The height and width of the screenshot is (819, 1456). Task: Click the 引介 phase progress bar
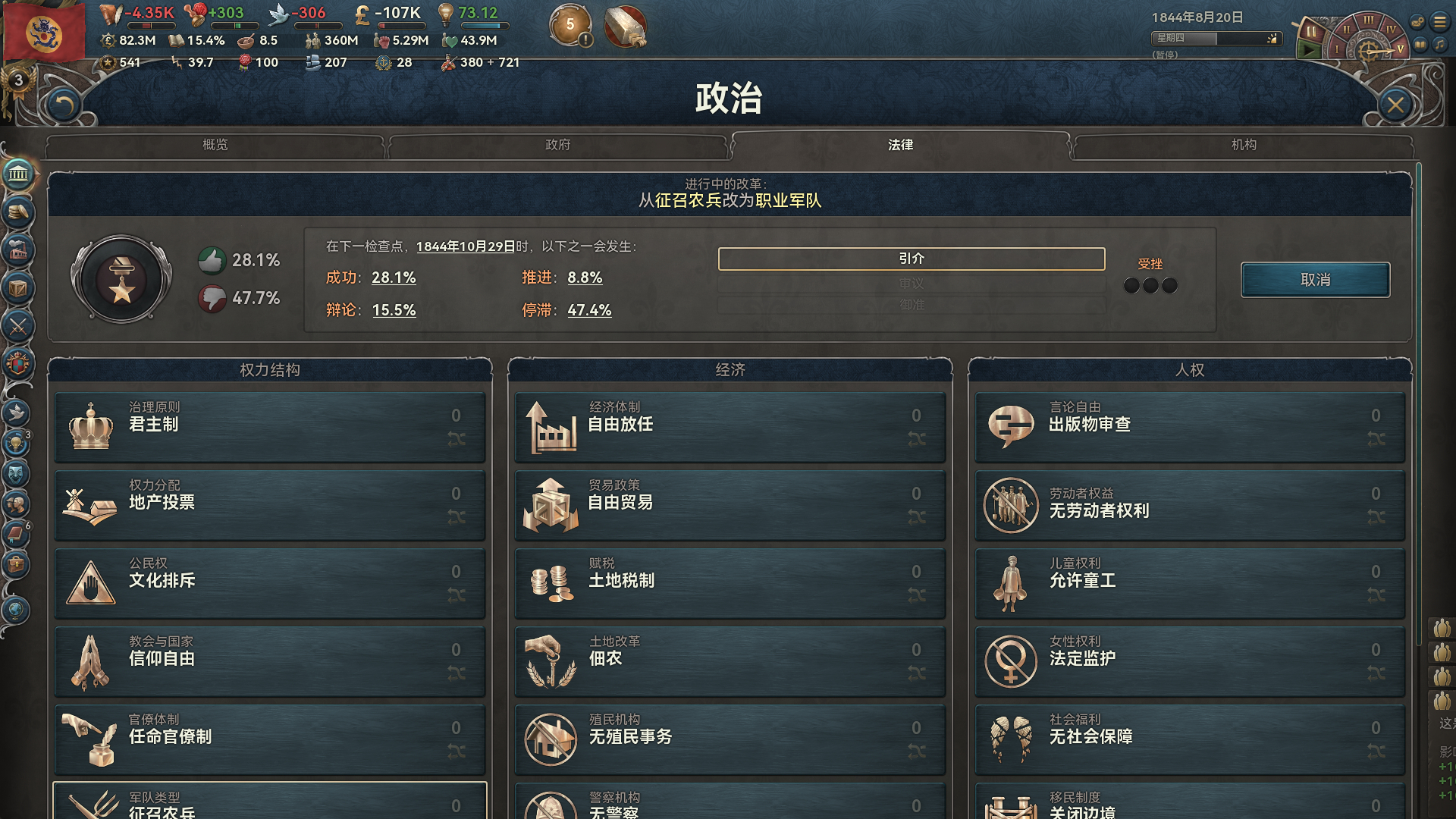pyautogui.click(x=912, y=259)
